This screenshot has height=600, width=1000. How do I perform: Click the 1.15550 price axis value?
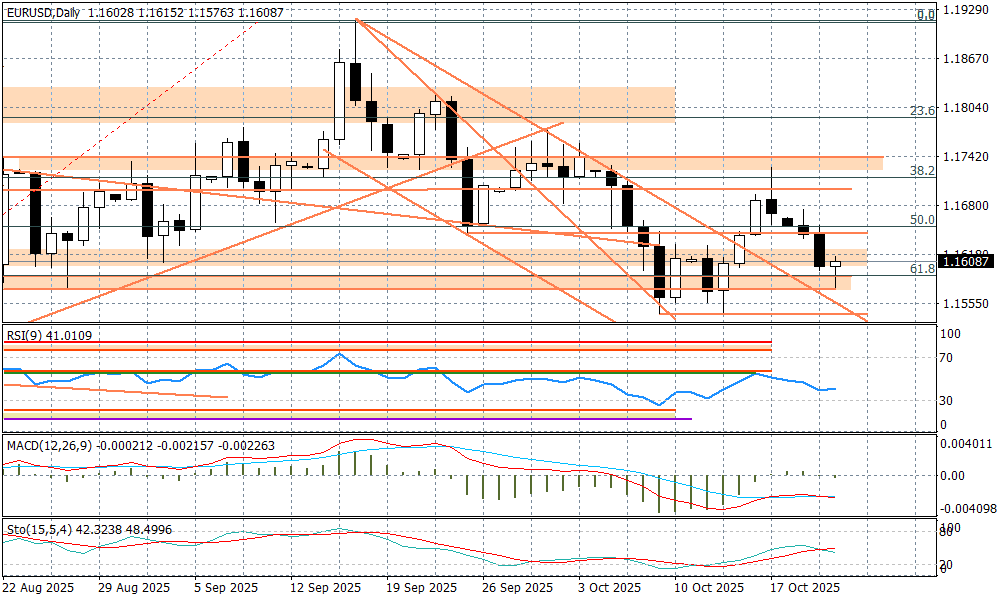click(967, 303)
